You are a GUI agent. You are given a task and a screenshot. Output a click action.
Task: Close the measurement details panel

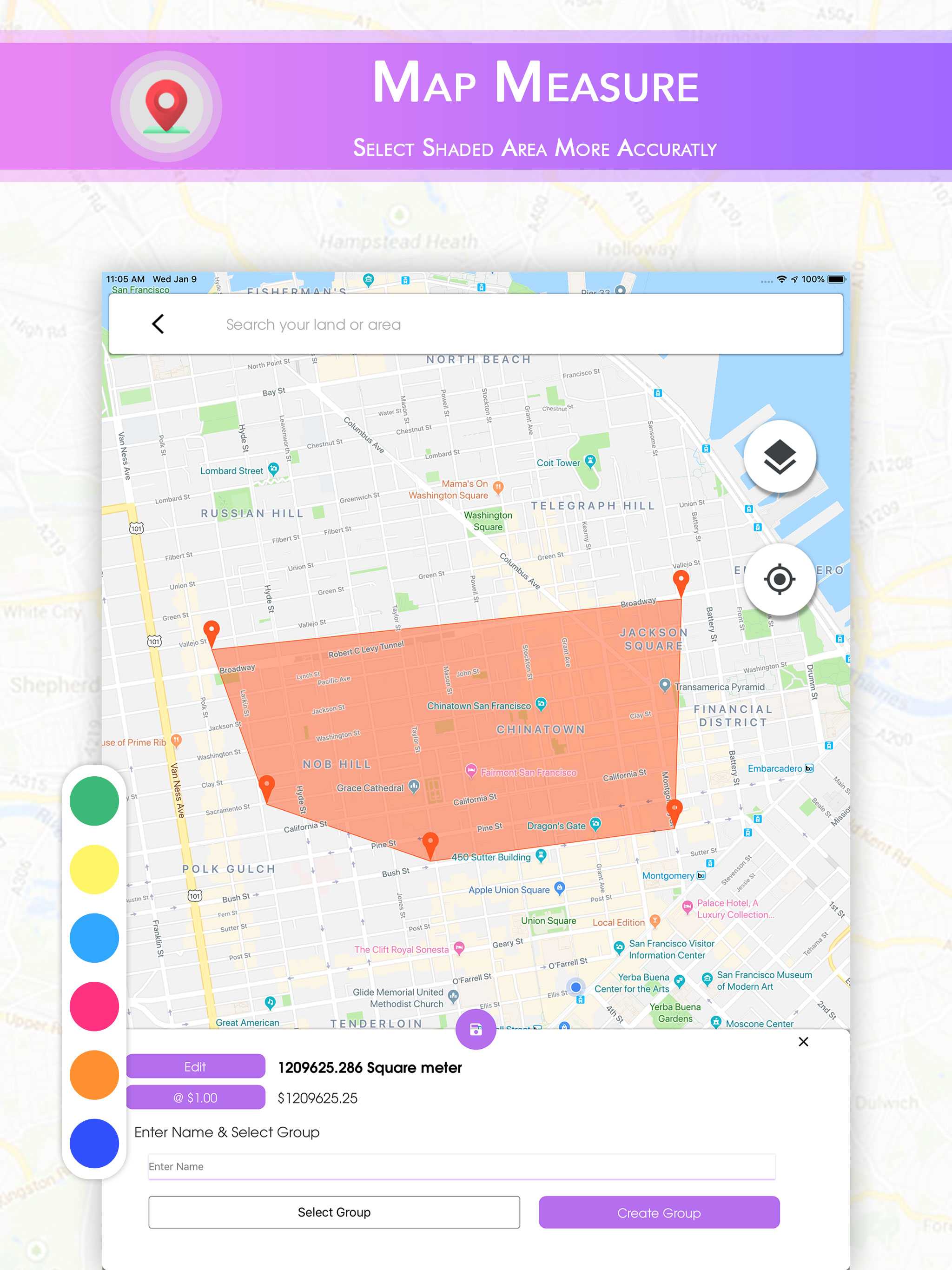803,1041
